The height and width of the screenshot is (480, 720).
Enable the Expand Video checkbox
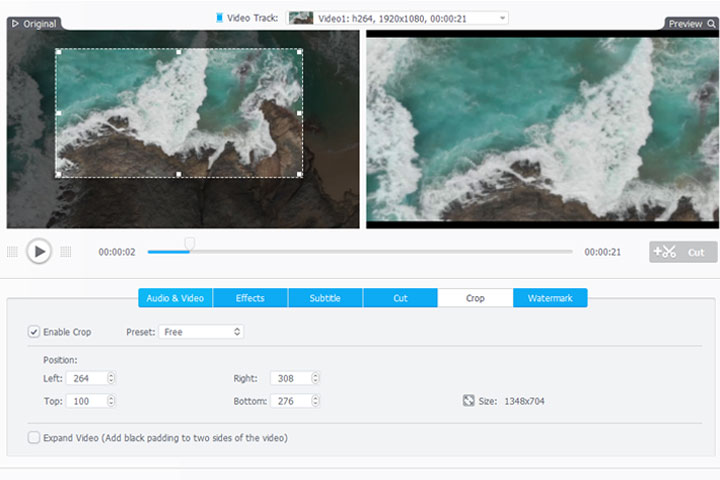(x=34, y=437)
